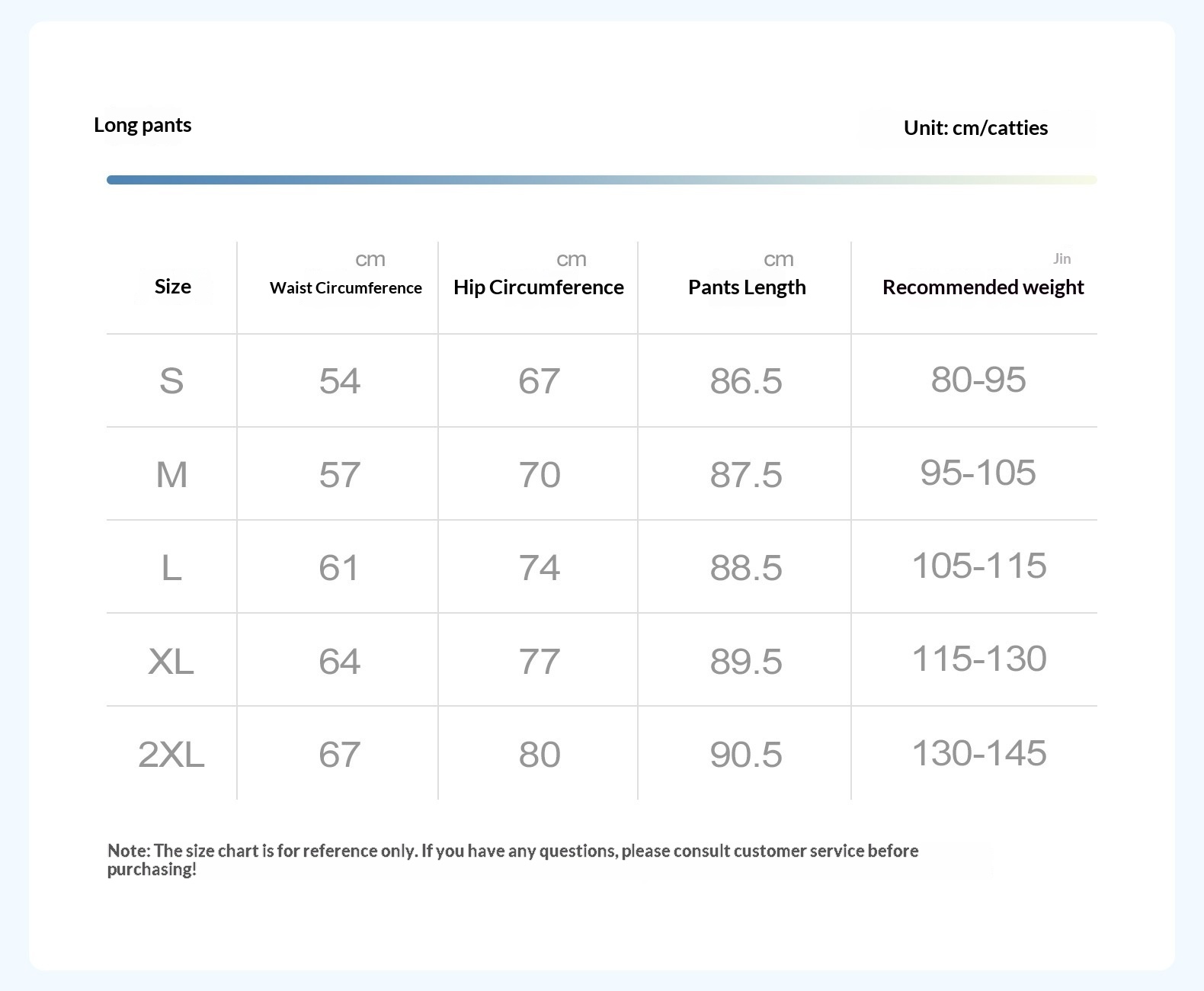1204x991 pixels.
Task: Click the "Jin" unit label
Action: pos(1062,258)
